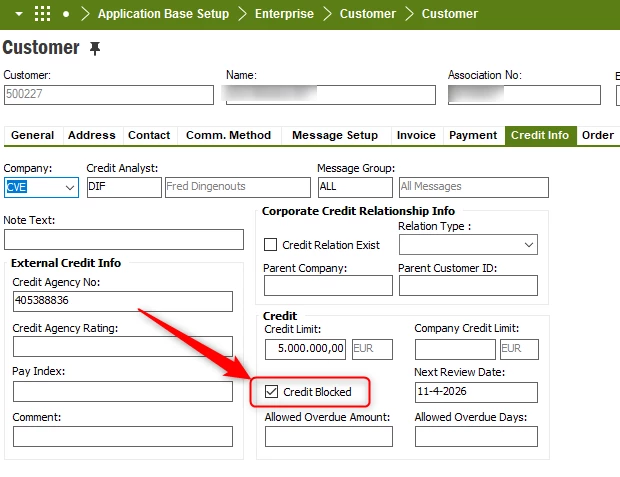Click the Credit Analyst DIF field

tap(124, 187)
